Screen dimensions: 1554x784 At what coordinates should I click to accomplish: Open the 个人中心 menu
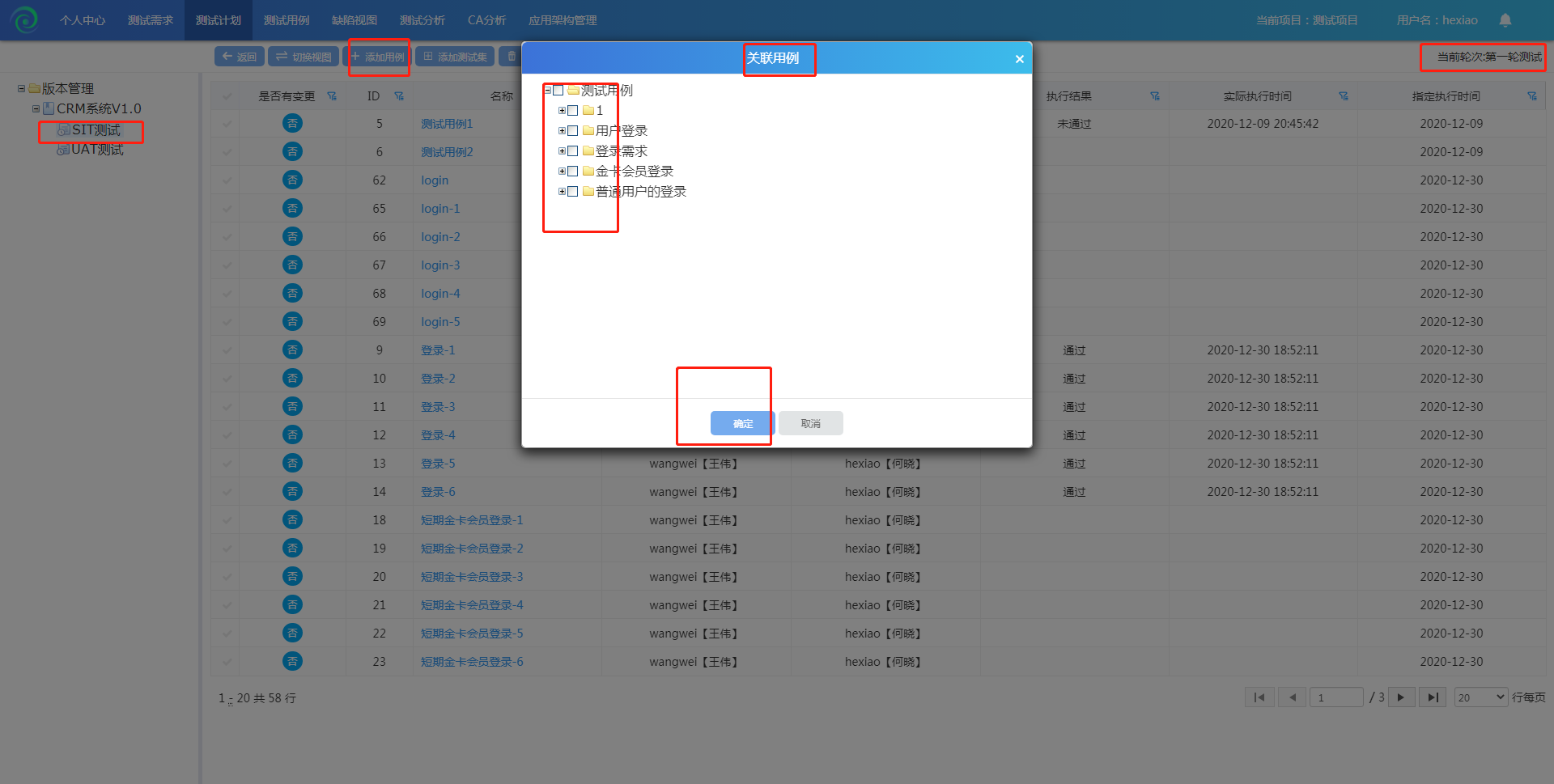[x=83, y=20]
